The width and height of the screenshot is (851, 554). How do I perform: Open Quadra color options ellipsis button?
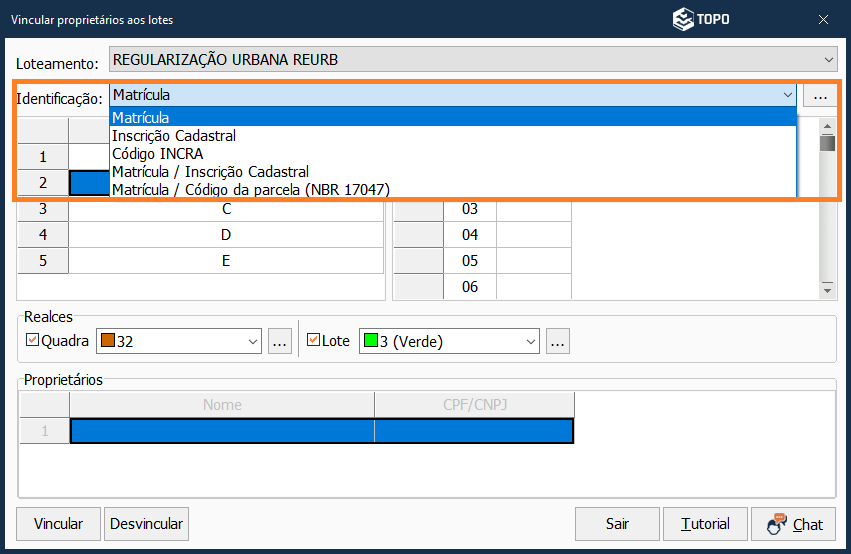(280, 341)
